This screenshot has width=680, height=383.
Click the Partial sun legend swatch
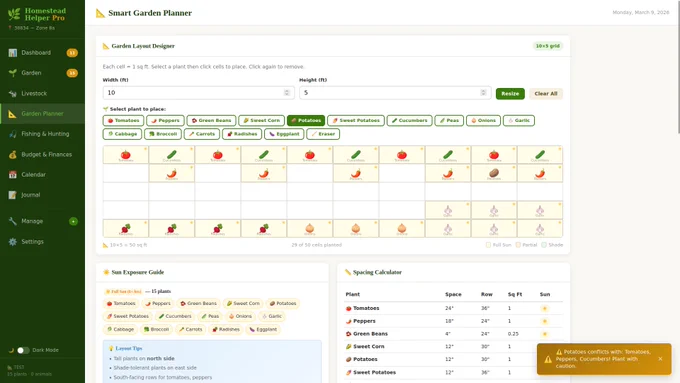click(518, 245)
